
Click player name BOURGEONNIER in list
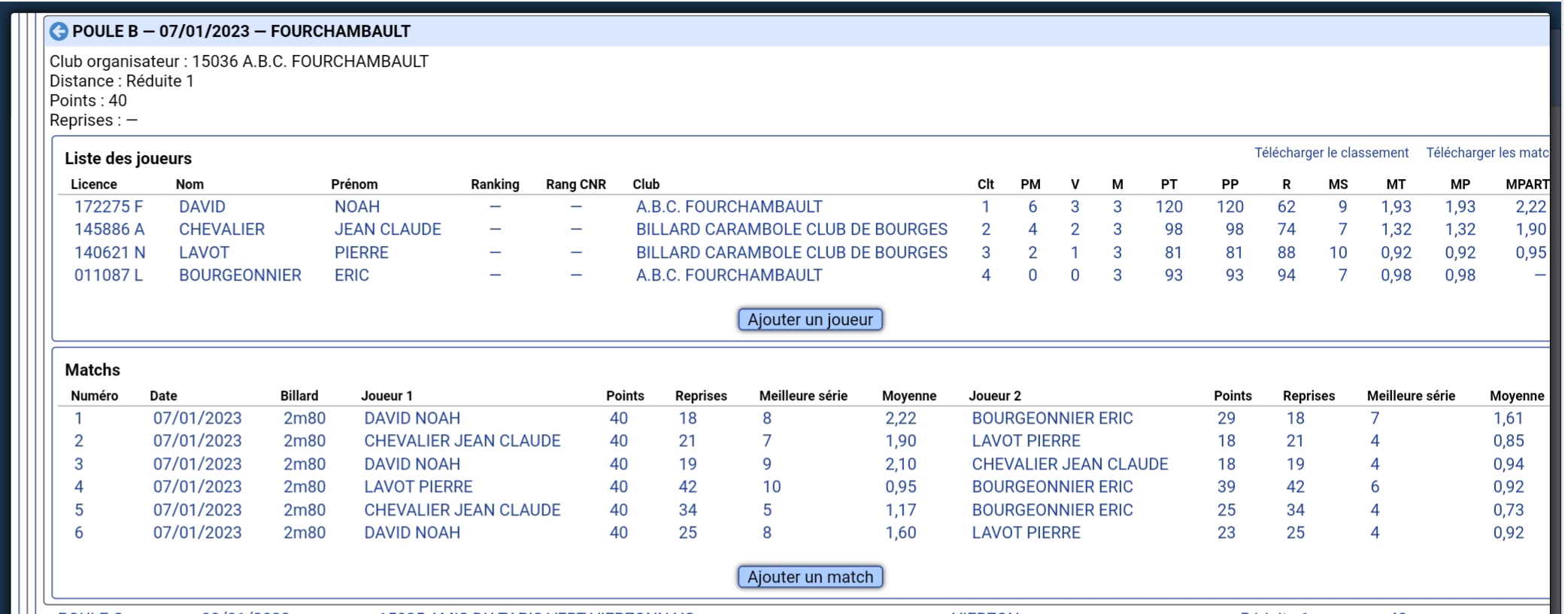point(240,275)
